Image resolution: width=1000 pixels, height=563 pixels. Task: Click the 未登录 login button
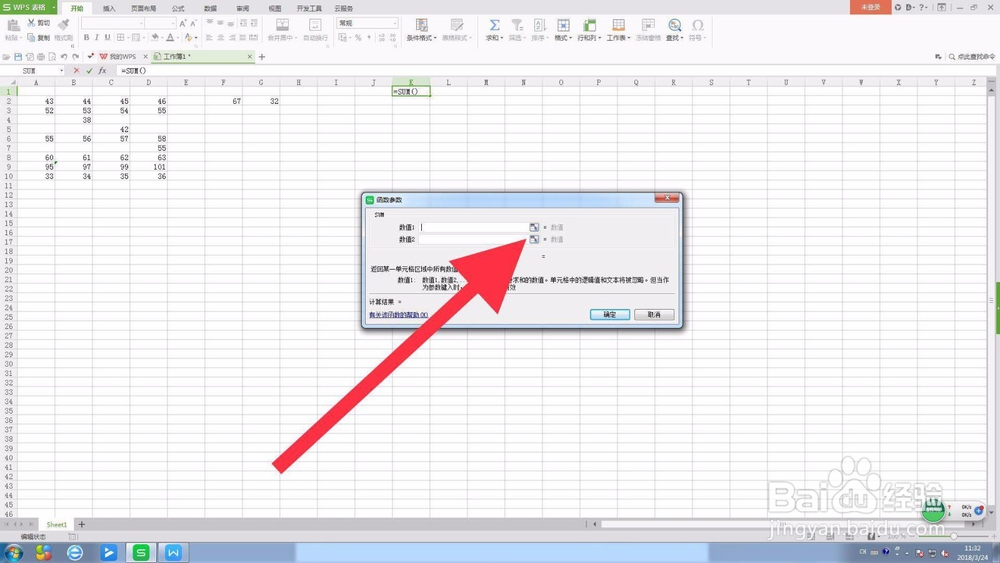coord(871,7)
